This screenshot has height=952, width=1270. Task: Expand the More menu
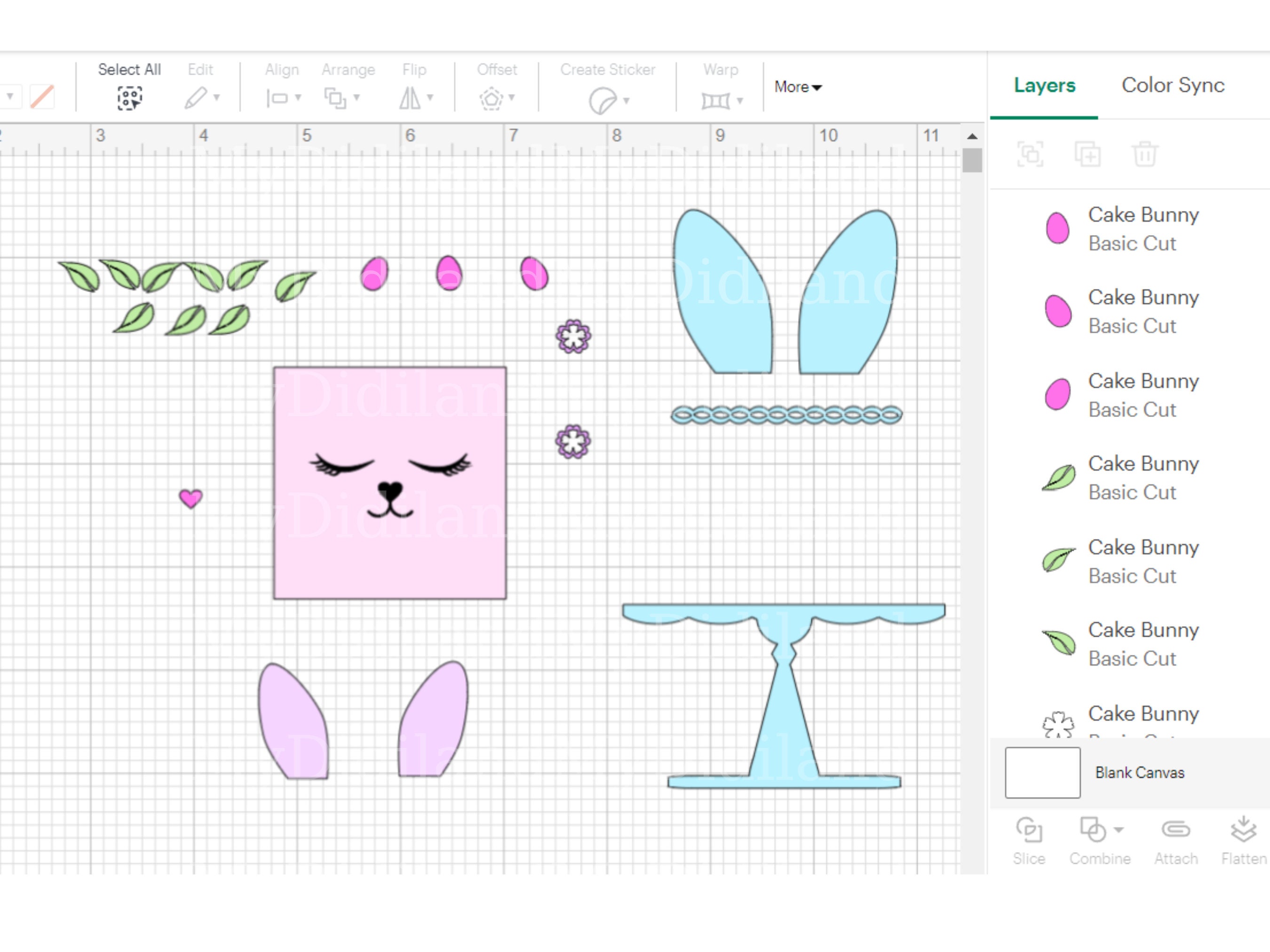[x=797, y=87]
